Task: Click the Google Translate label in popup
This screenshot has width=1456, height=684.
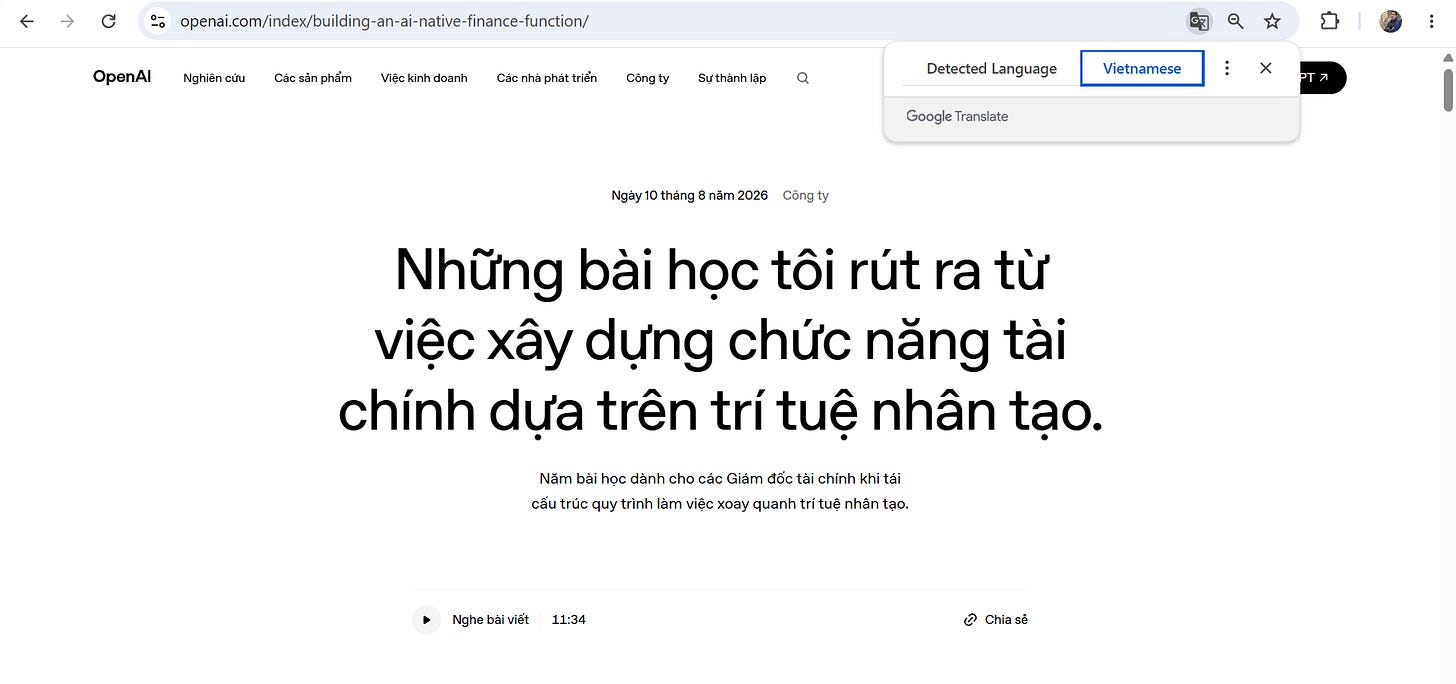Action: point(957,116)
